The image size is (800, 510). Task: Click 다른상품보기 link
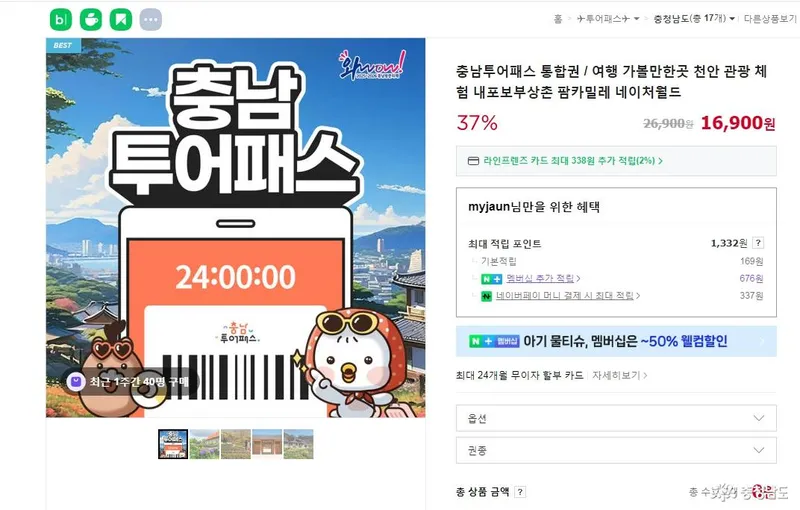click(x=770, y=19)
